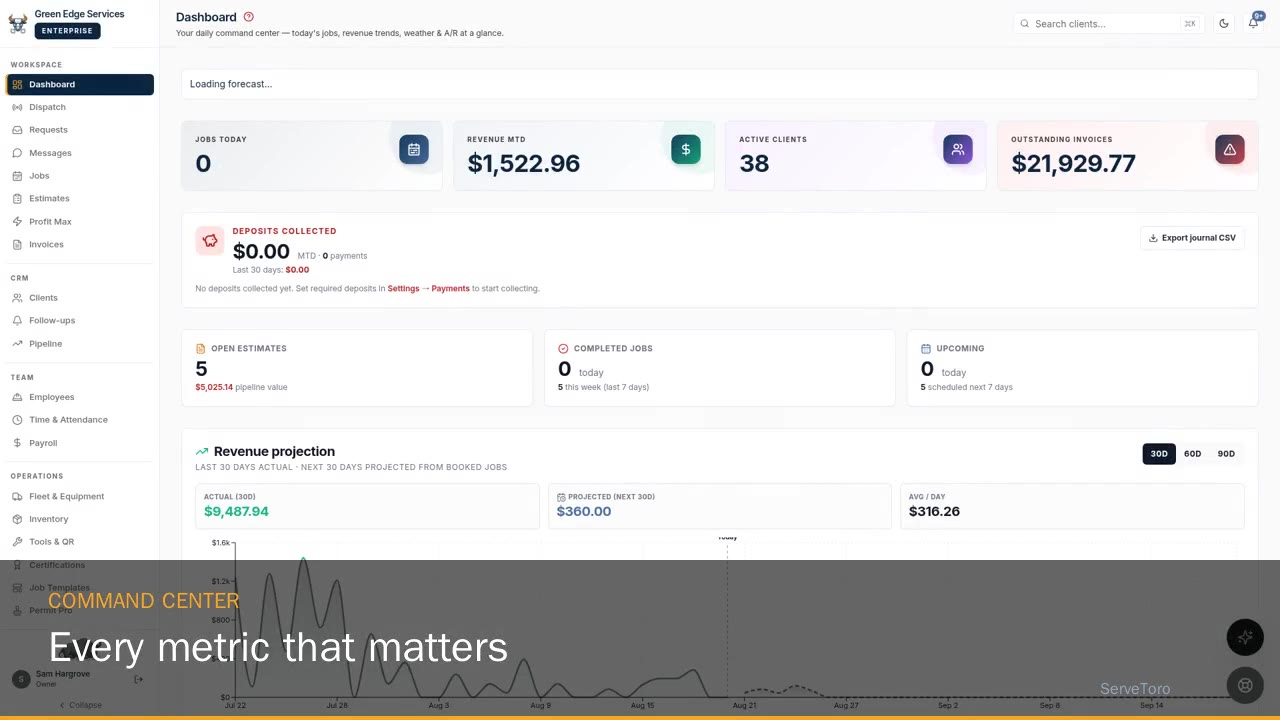Image resolution: width=1280 pixels, height=720 pixels.
Task: Switch the projection to 60D
Action: coord(1193,454)
